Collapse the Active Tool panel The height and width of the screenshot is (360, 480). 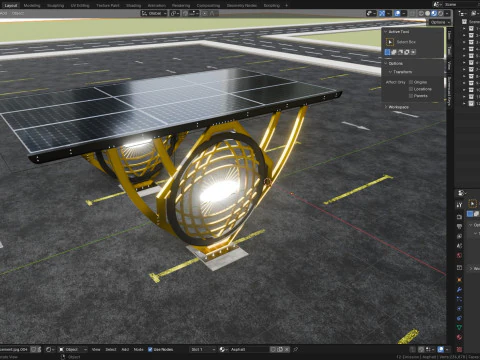click(x=386, y=32)
